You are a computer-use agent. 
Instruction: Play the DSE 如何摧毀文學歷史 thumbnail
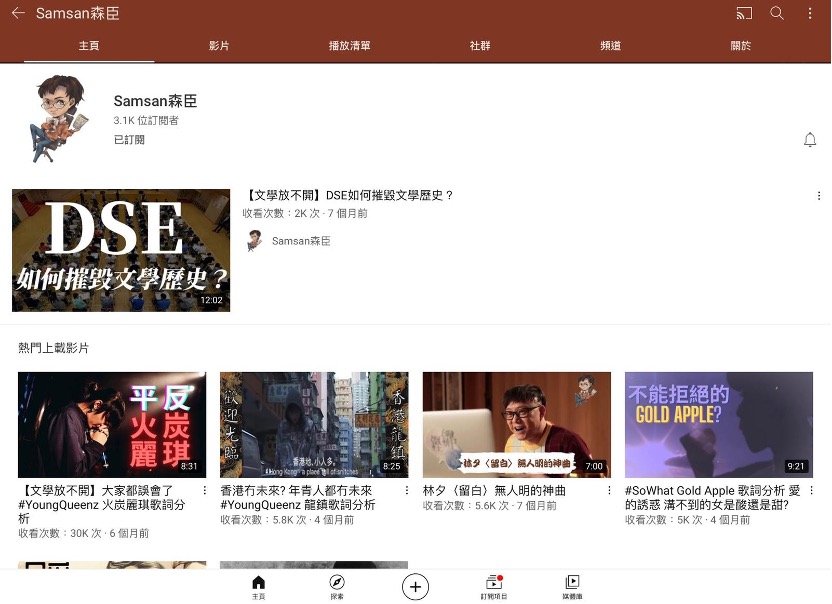pyautogui.click(x=121, y=250)
